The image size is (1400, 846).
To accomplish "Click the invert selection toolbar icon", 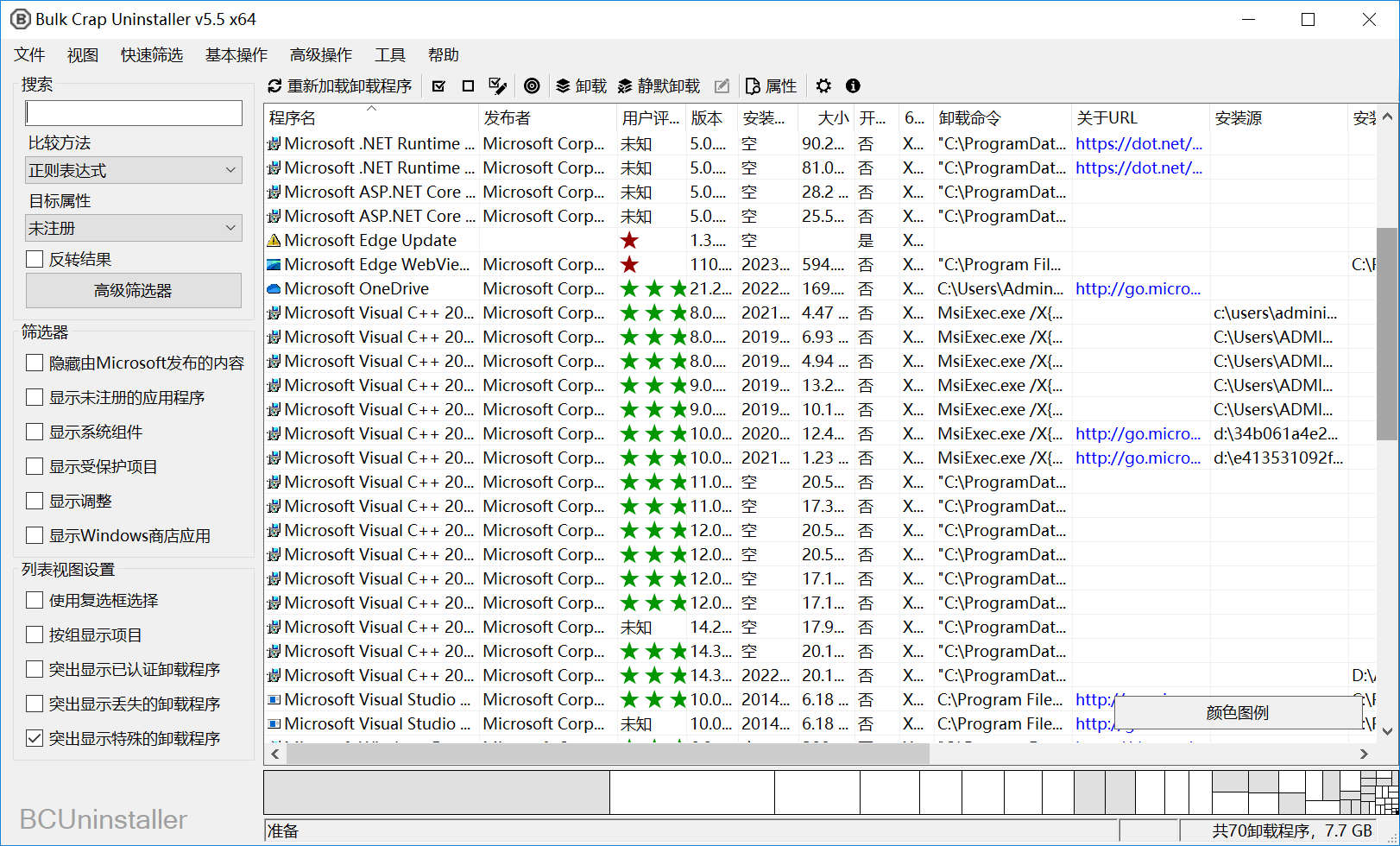I will tap(497, 86).
